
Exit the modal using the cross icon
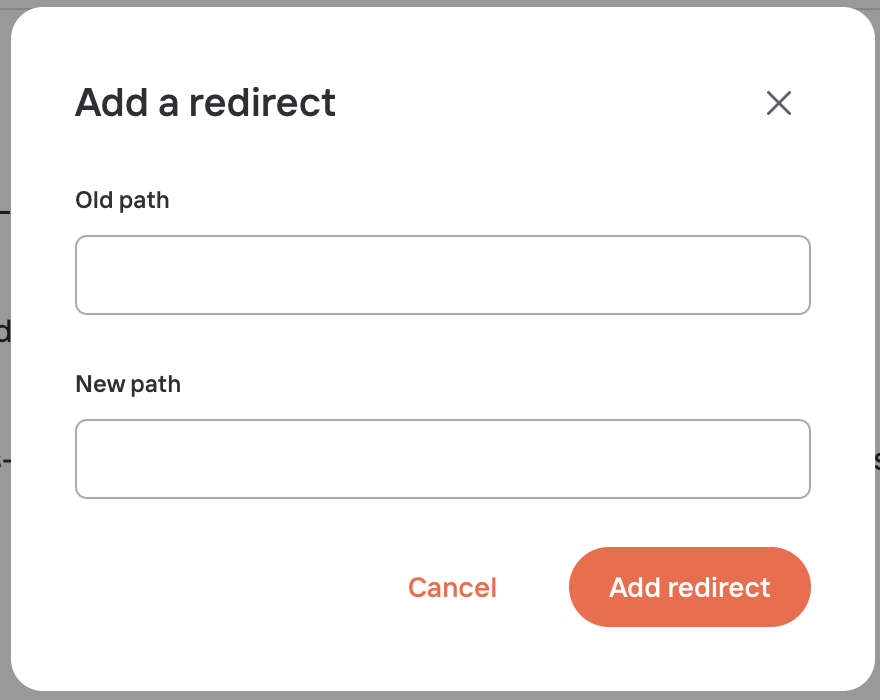coord(778,103)
